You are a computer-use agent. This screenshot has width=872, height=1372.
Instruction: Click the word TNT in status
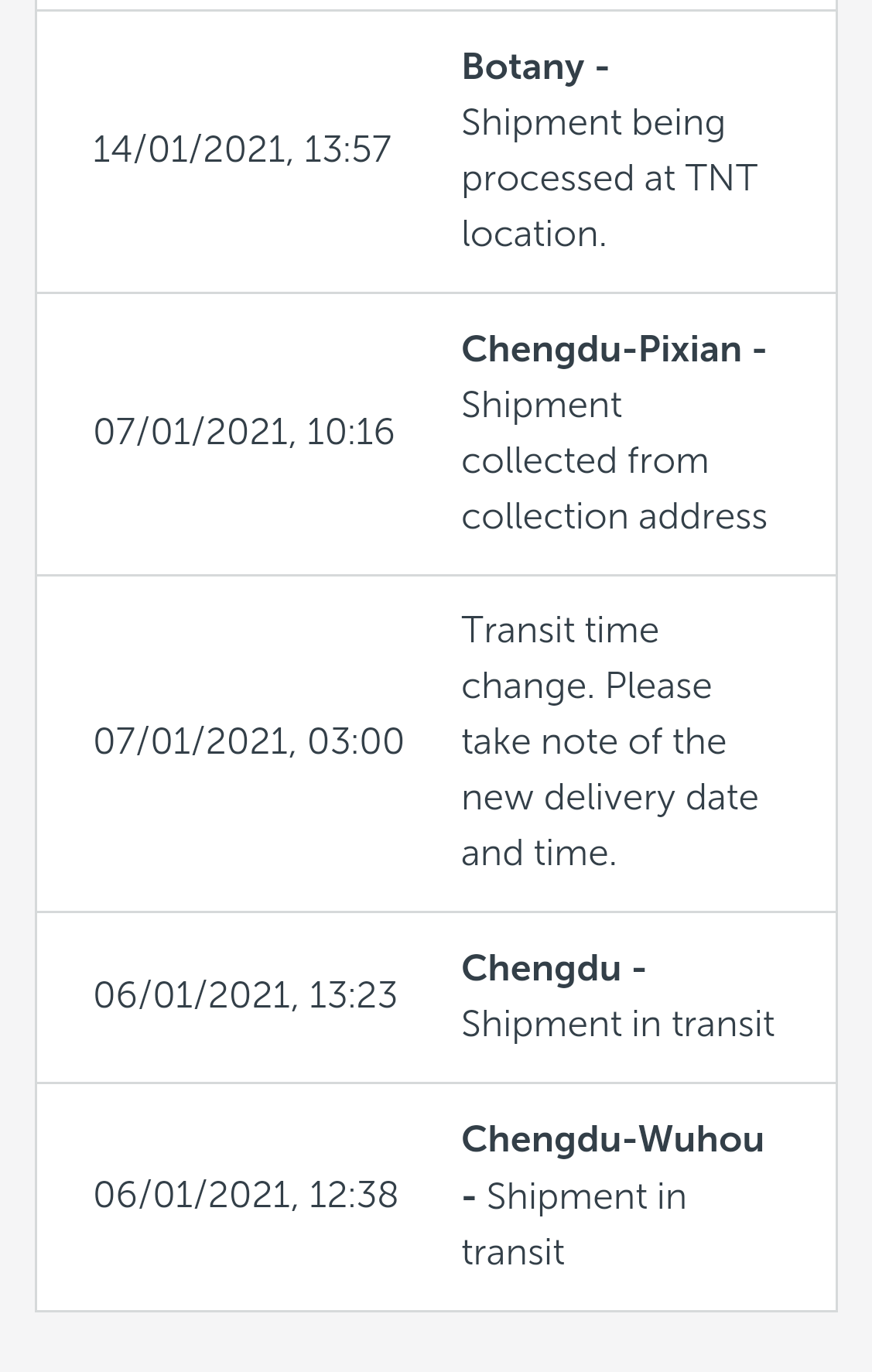coord(721,179)
